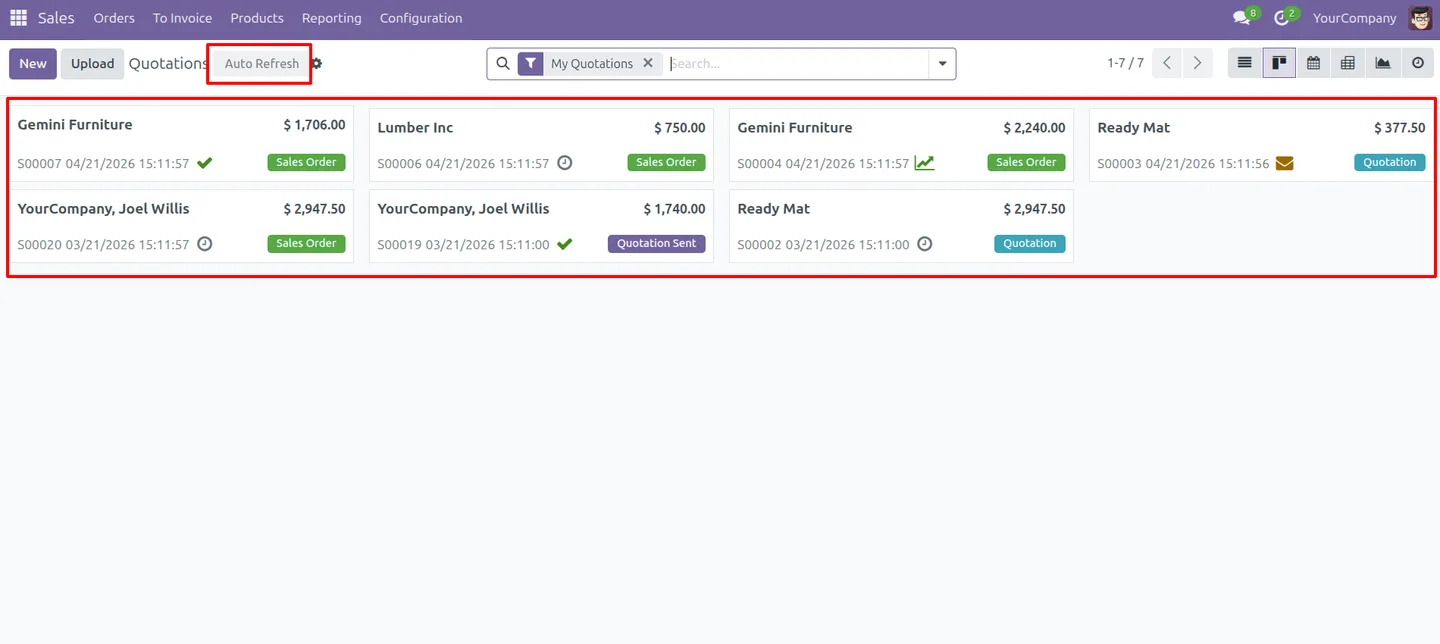Click S00003 04/21/2026 15:11:56 reference text
This screenshot has width=1440, height=644.
click(1183, 163)
